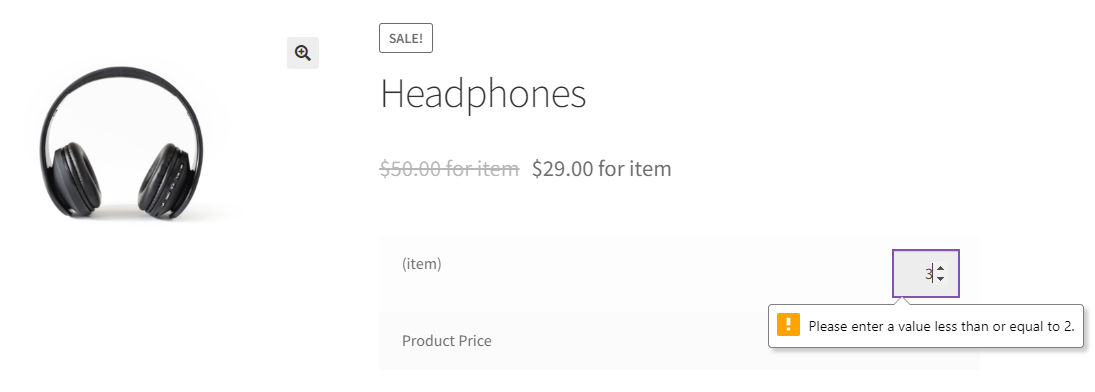1095x392 pixels.
Task: Click the (item) label
Action: tap(422, 264)
